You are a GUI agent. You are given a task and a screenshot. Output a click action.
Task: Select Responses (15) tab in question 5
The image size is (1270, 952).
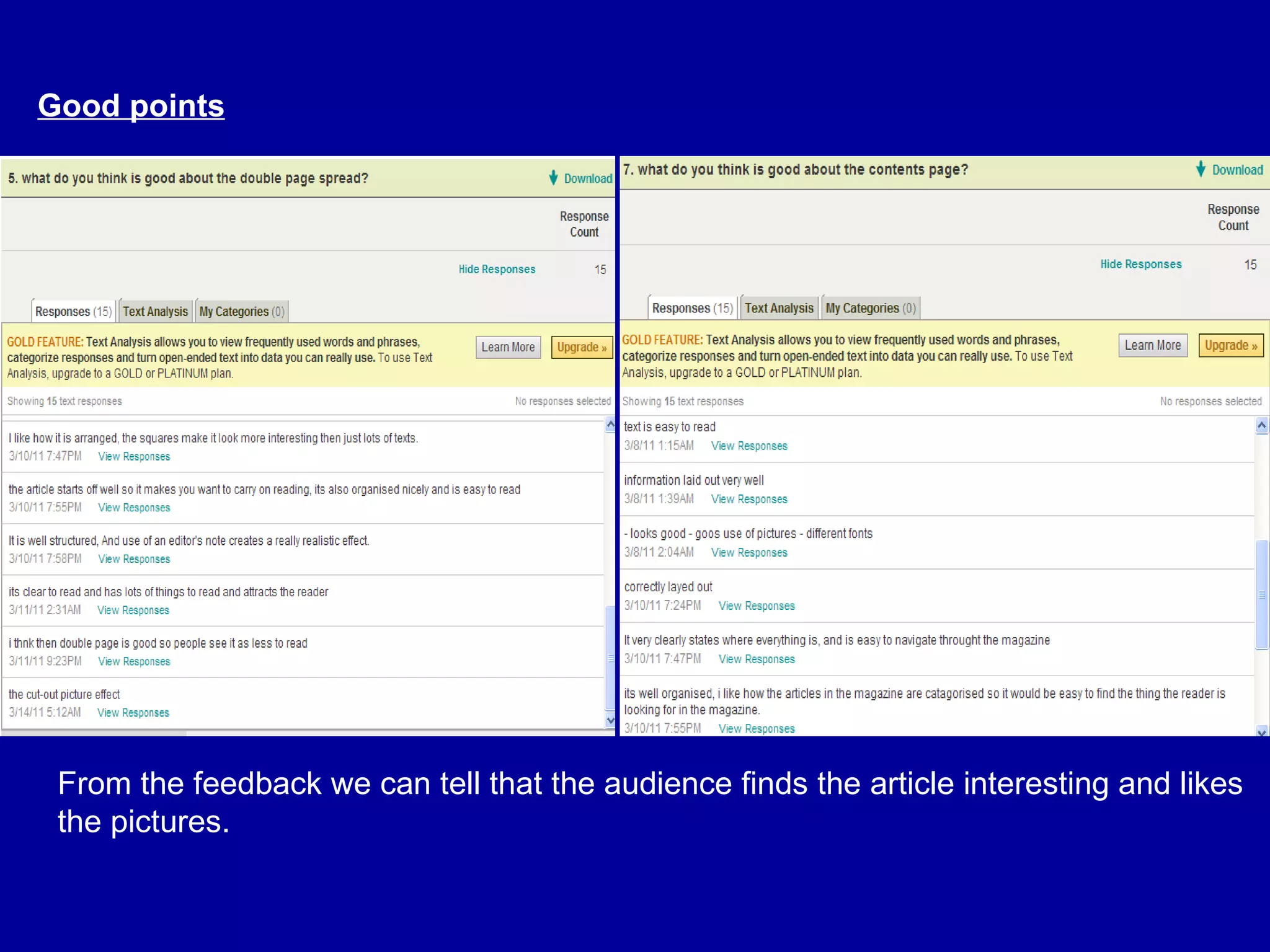[74, 311]
